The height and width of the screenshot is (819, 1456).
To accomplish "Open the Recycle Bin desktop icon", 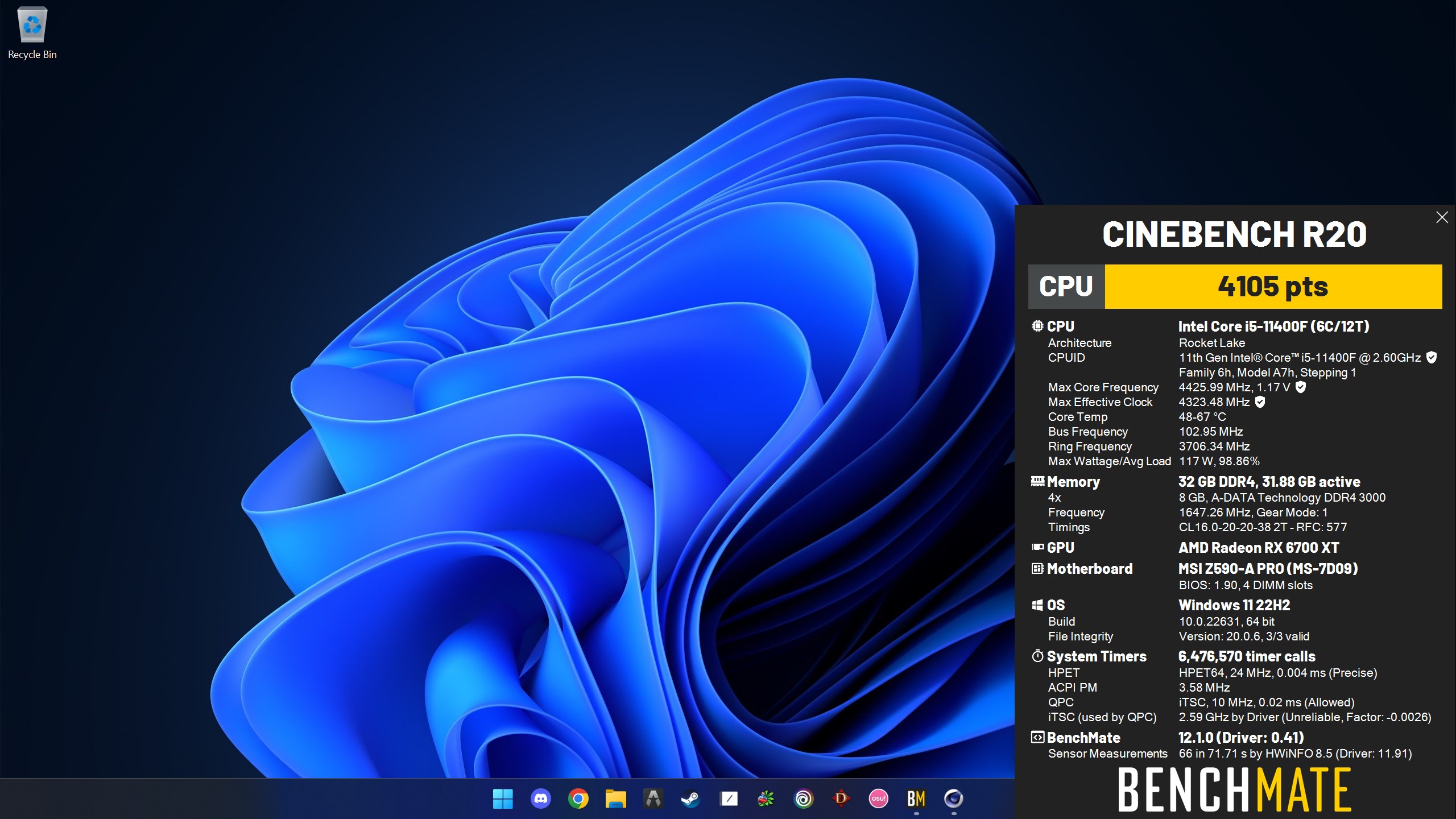I will click(x=32, y=33).
